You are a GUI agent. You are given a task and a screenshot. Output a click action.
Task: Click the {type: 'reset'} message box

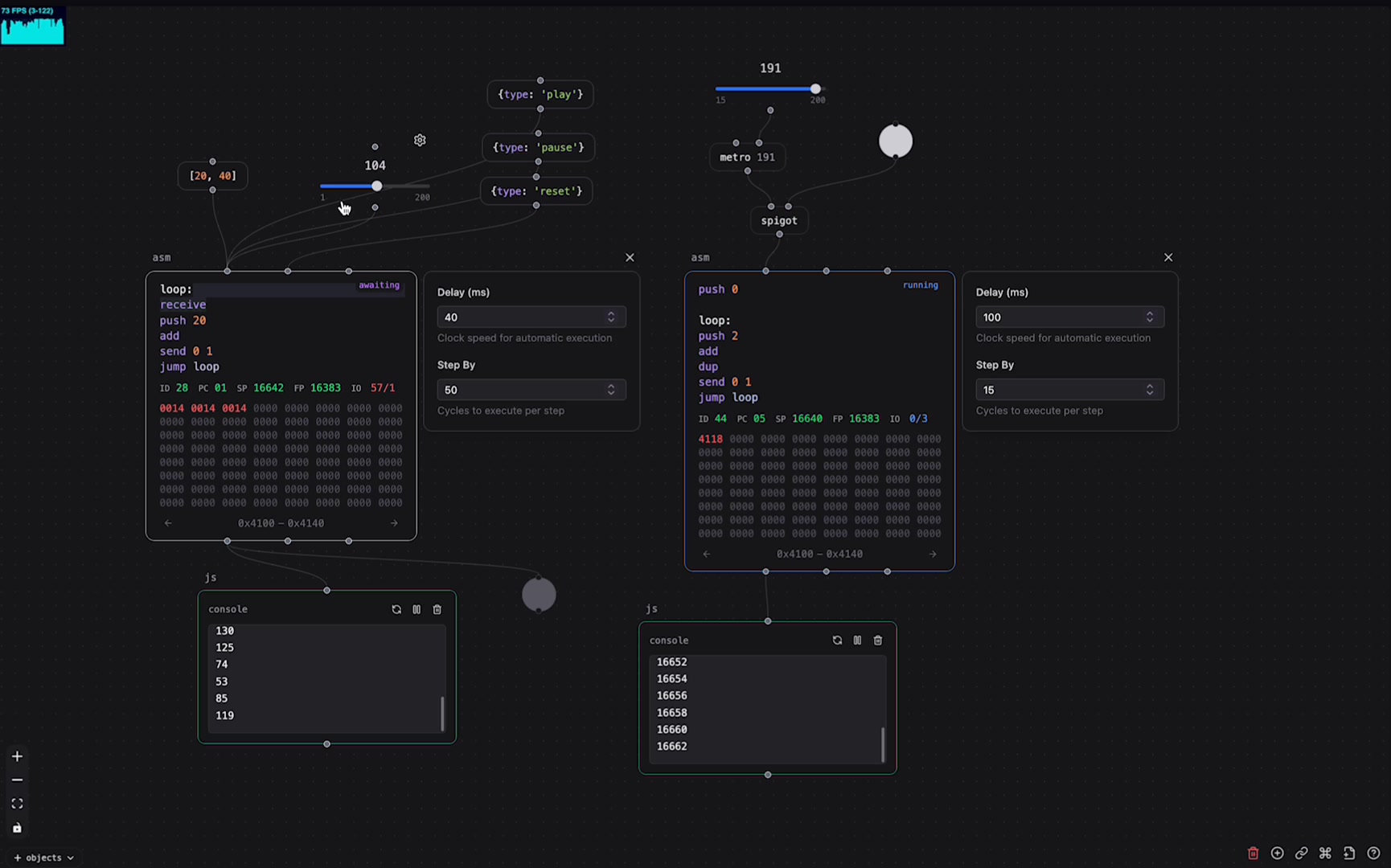click(536, 191)
